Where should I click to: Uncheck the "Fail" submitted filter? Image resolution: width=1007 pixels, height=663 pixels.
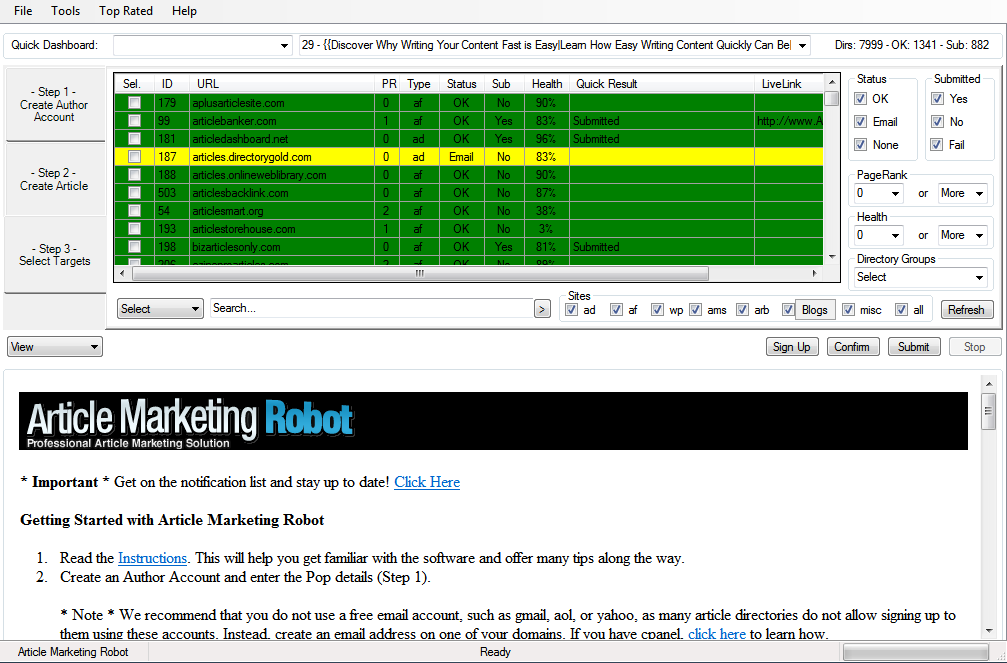tap(938, 144)
